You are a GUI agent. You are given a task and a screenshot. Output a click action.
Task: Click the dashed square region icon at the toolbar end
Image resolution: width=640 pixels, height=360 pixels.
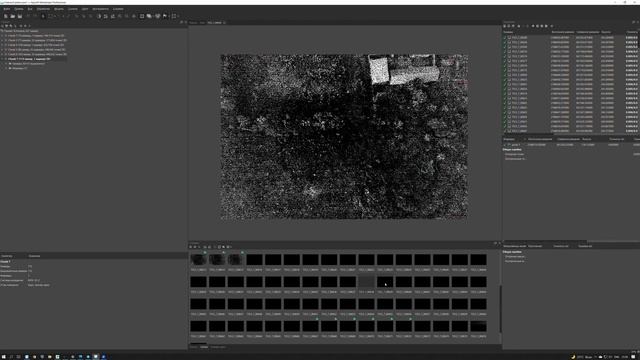coord(174,16)
